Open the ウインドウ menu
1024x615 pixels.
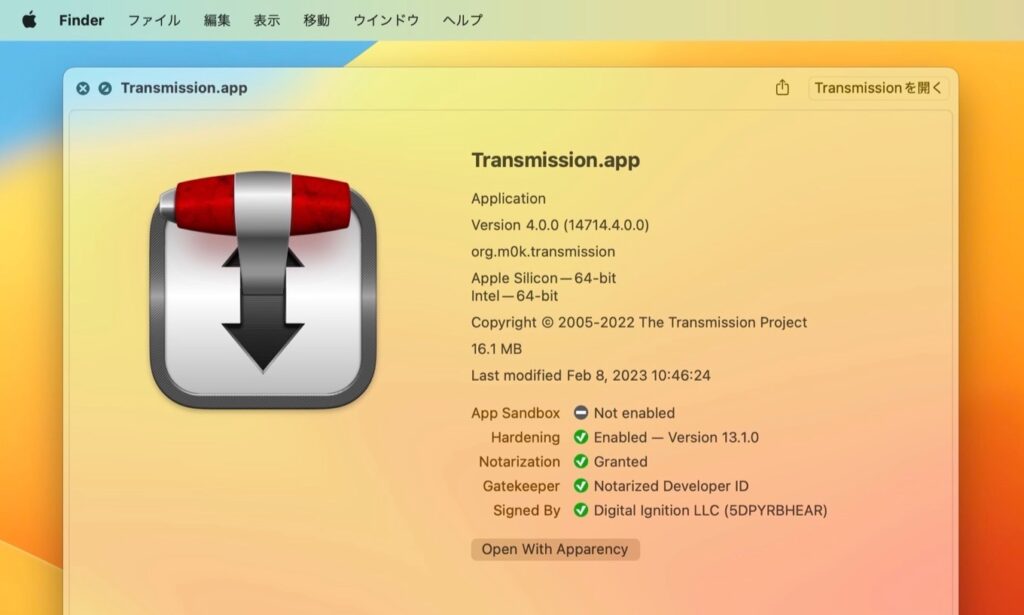tap(386, 20)
